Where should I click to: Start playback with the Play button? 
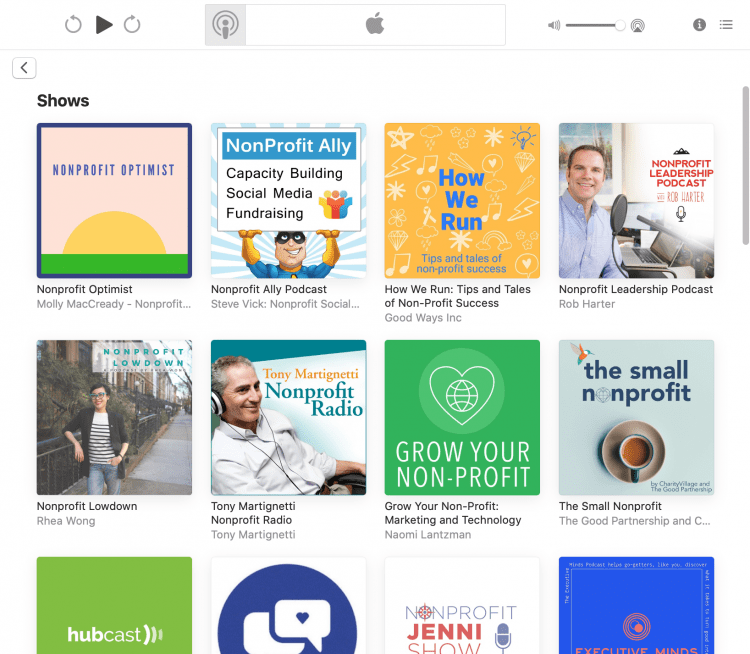click(x=104, y=24)
